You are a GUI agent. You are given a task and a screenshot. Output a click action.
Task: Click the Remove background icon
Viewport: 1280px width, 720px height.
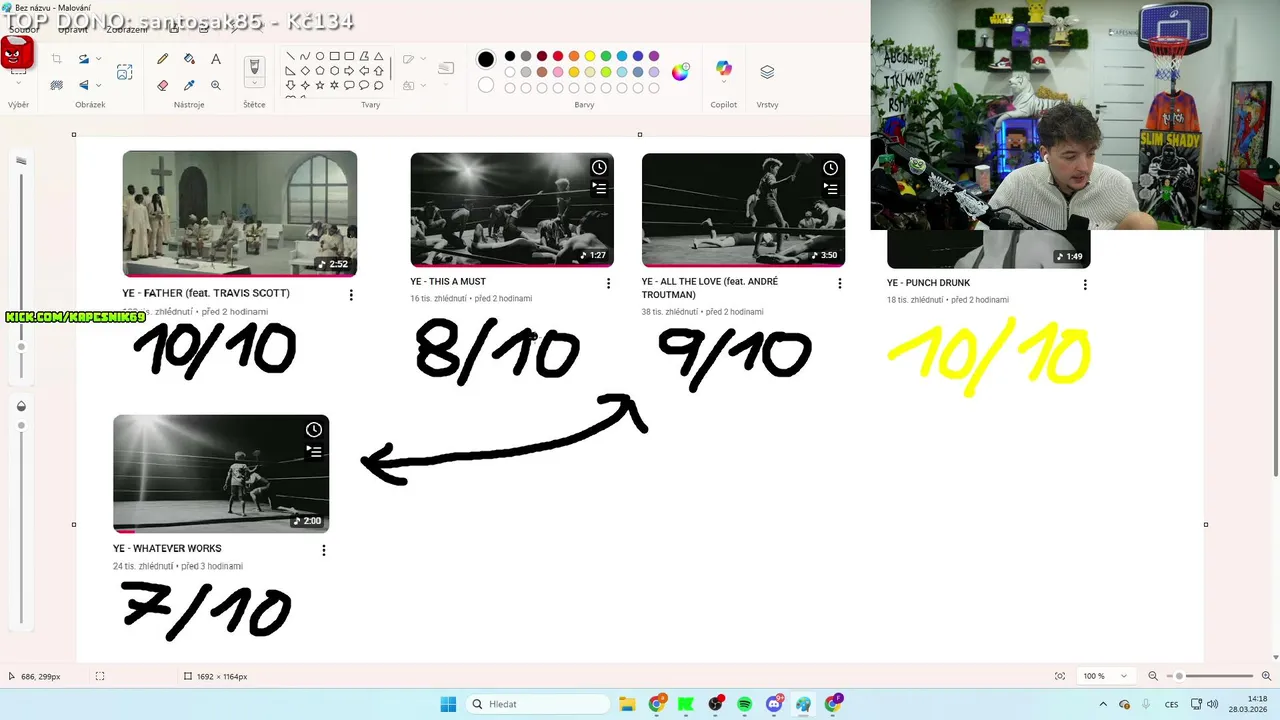click(x=56, y=85)
